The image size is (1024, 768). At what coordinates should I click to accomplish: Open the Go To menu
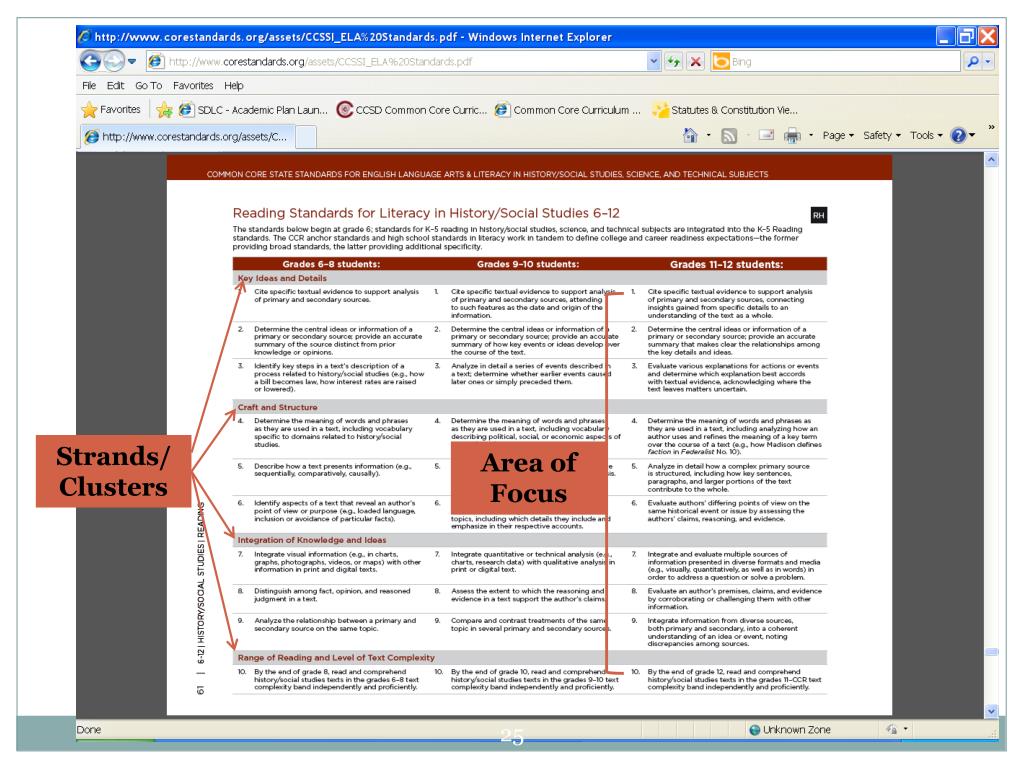(x=148, y=86)
